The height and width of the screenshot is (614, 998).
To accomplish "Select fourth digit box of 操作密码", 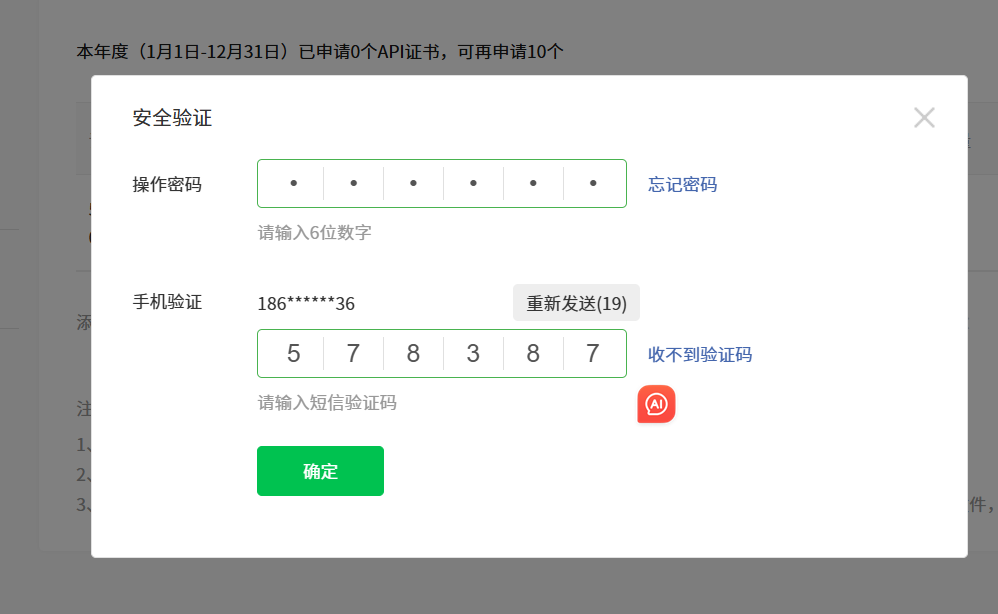I will [x=473, y=184].
